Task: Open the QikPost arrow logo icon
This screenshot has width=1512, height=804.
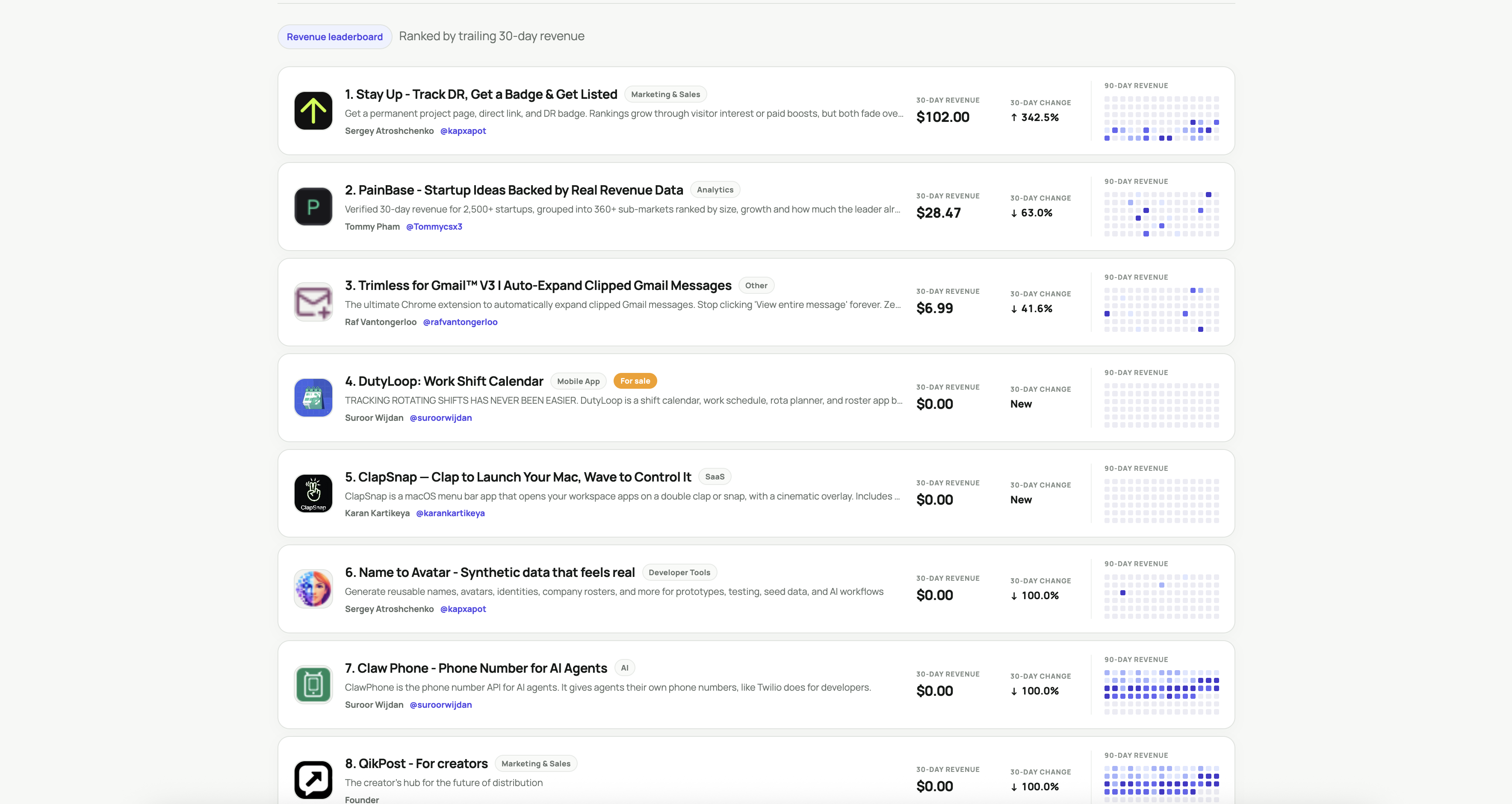Action: tap(313, 780)
